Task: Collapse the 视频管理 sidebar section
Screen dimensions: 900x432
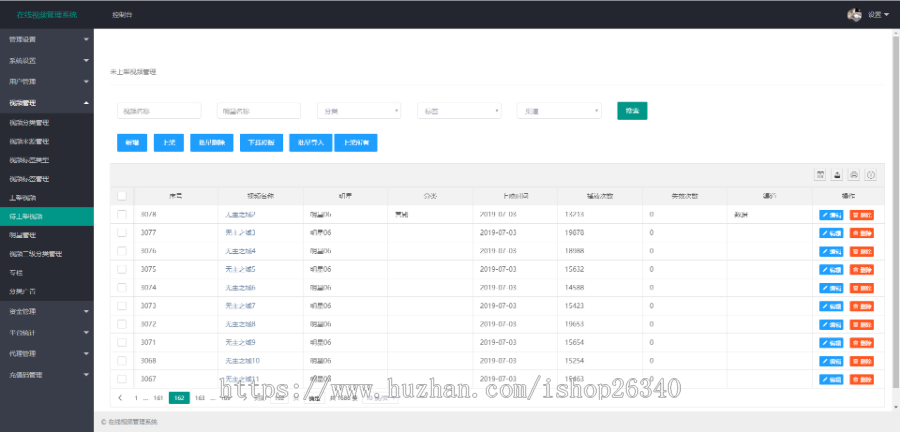Action: [45, 102]
